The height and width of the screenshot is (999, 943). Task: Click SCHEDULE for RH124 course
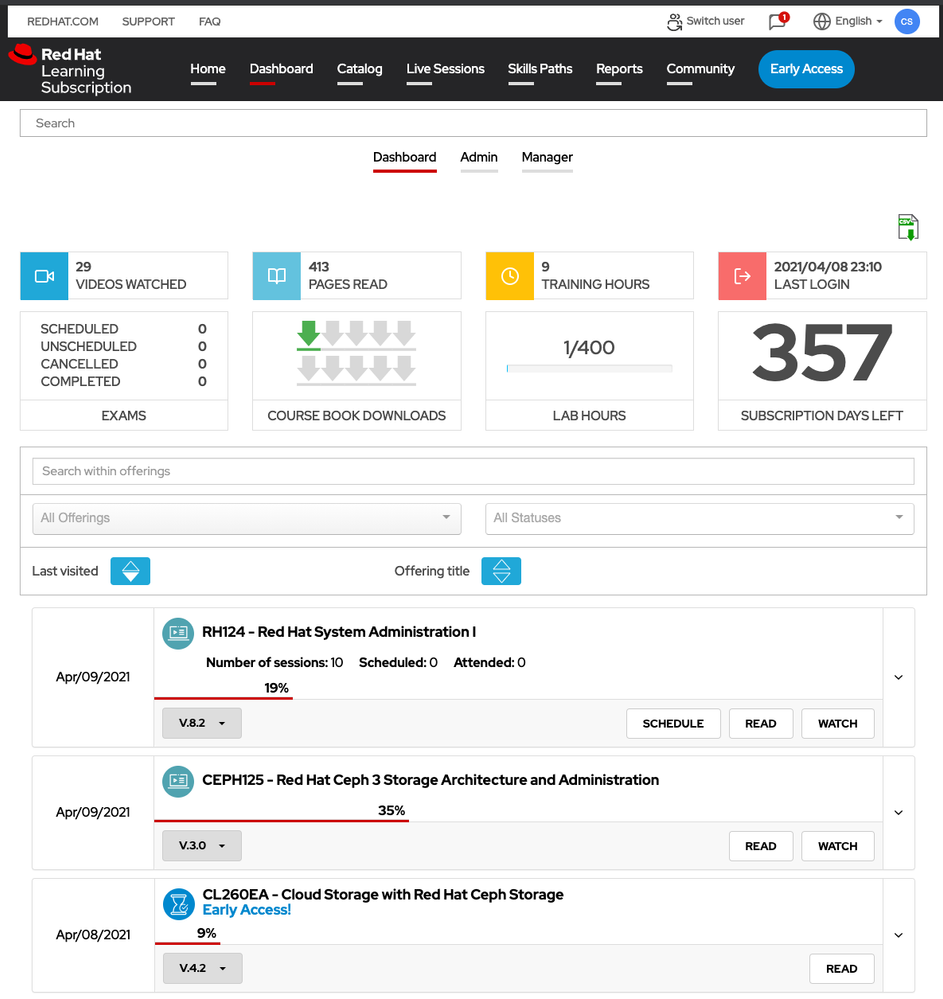click(673, 723)
